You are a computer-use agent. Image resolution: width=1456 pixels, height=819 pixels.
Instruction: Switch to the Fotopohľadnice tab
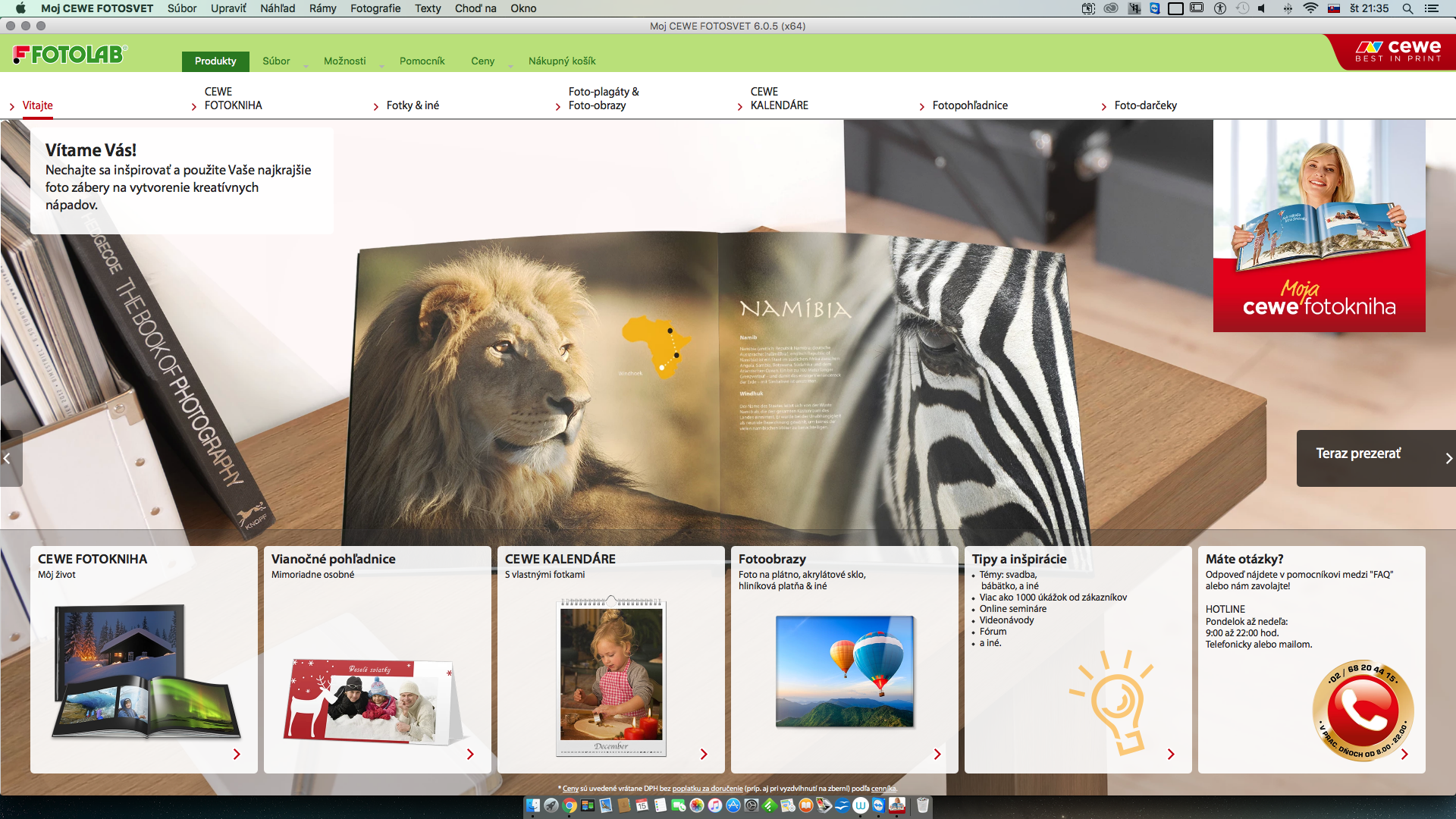969,105
